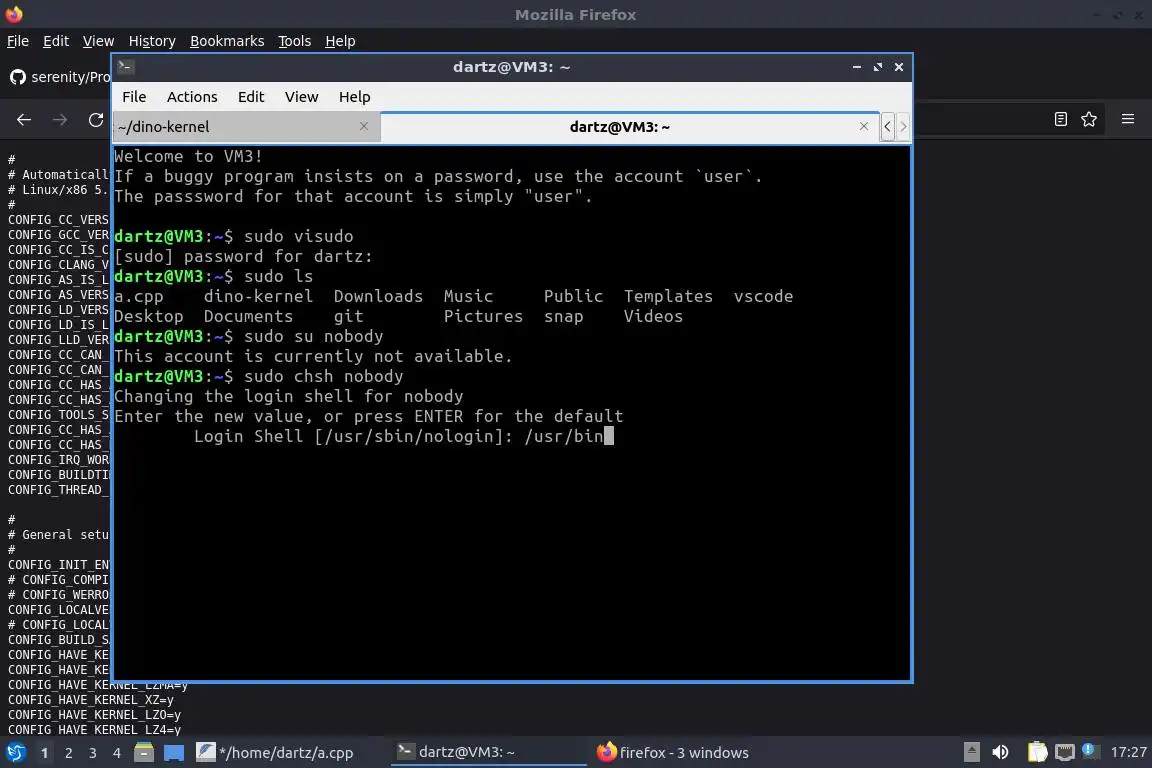Open the Firefox Tools menu
This screenshot has height=768, width=1152.
[x=295, y=41]
